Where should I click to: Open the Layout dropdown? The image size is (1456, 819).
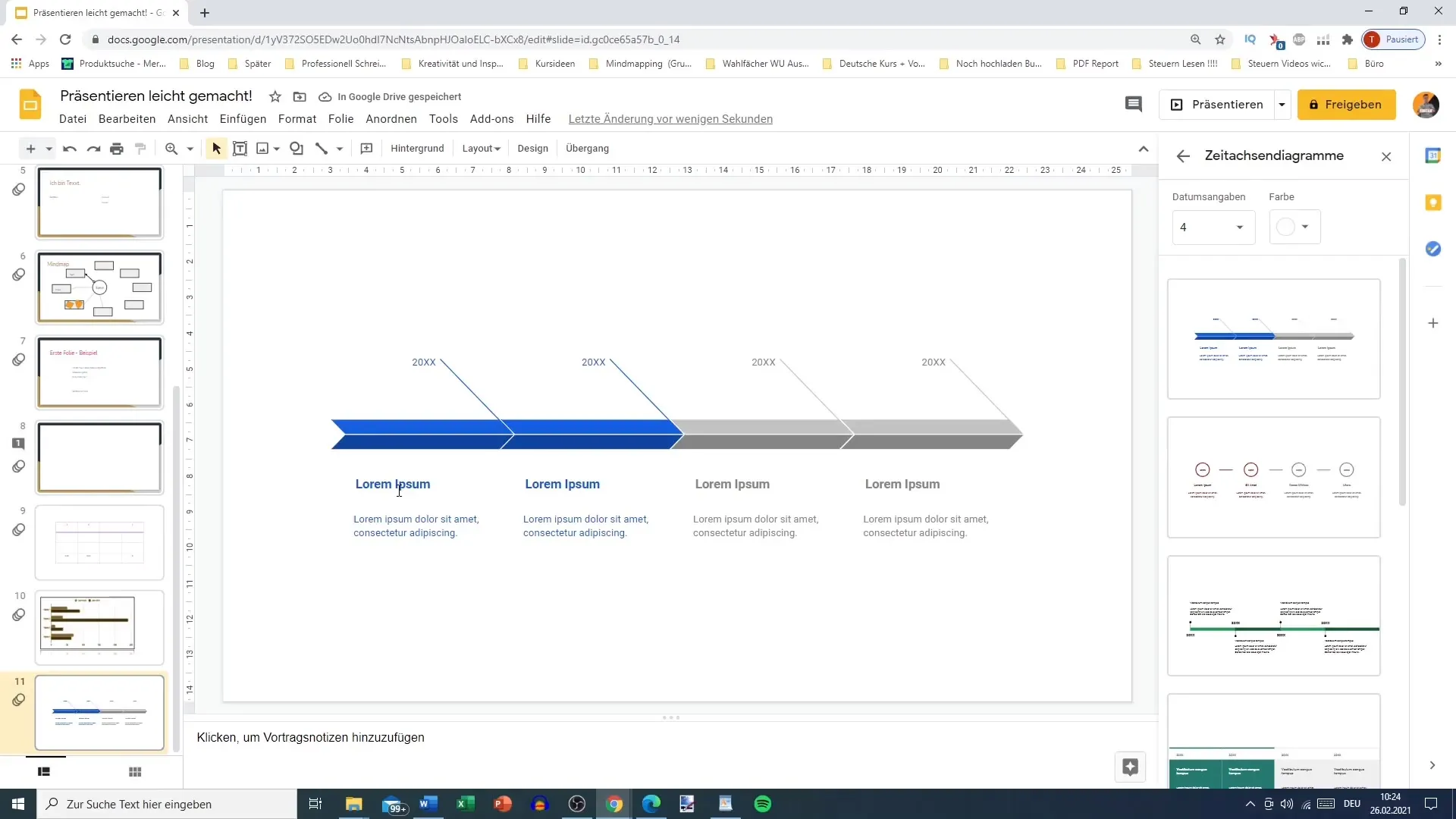481,149
